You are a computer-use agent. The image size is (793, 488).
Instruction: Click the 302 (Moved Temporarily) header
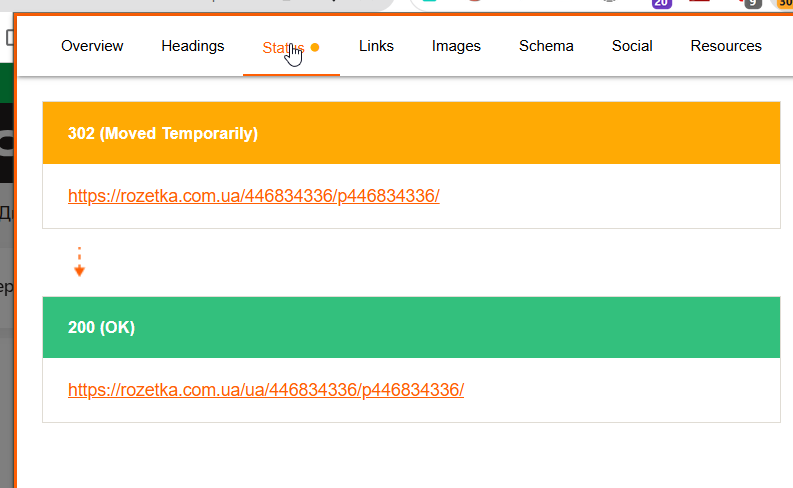pyautogui.click(x=411, y=133)
